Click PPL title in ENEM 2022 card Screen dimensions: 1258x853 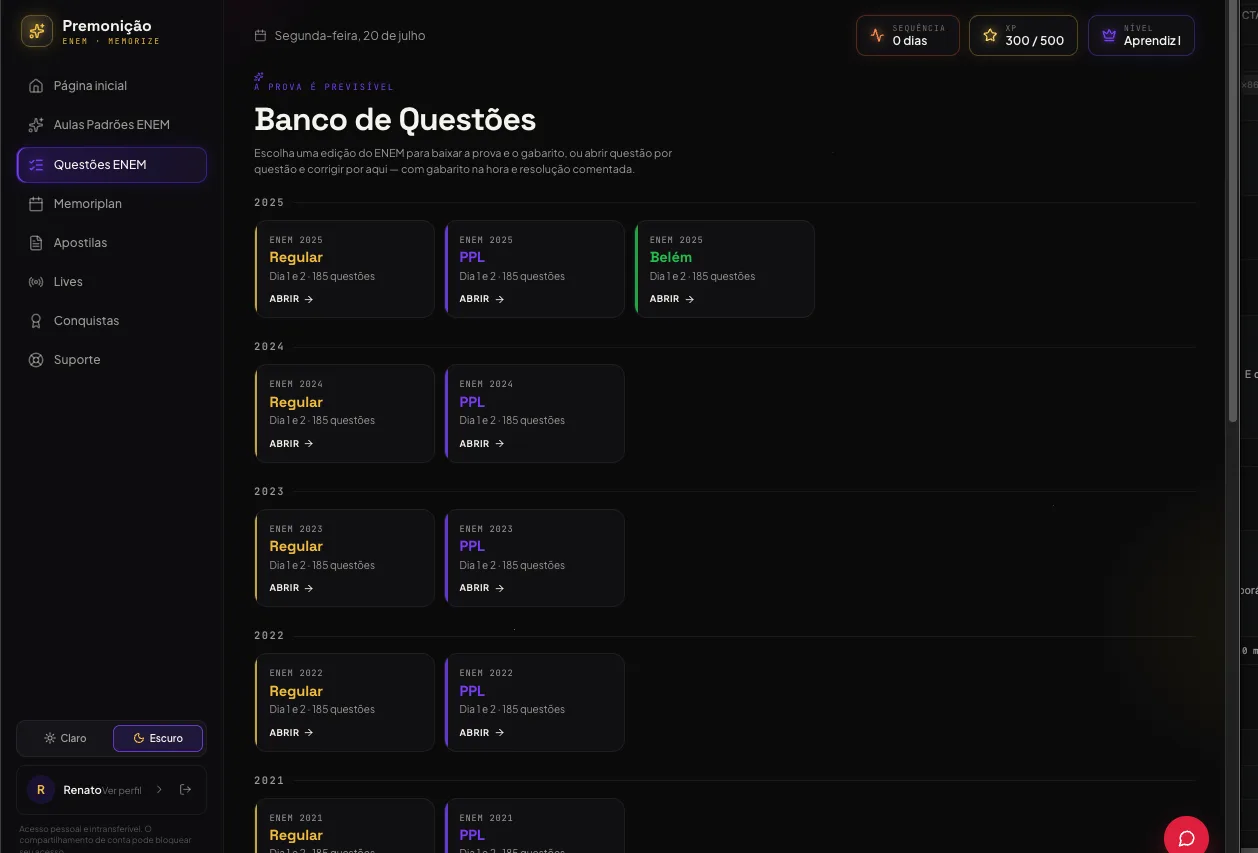coord(472,691)
